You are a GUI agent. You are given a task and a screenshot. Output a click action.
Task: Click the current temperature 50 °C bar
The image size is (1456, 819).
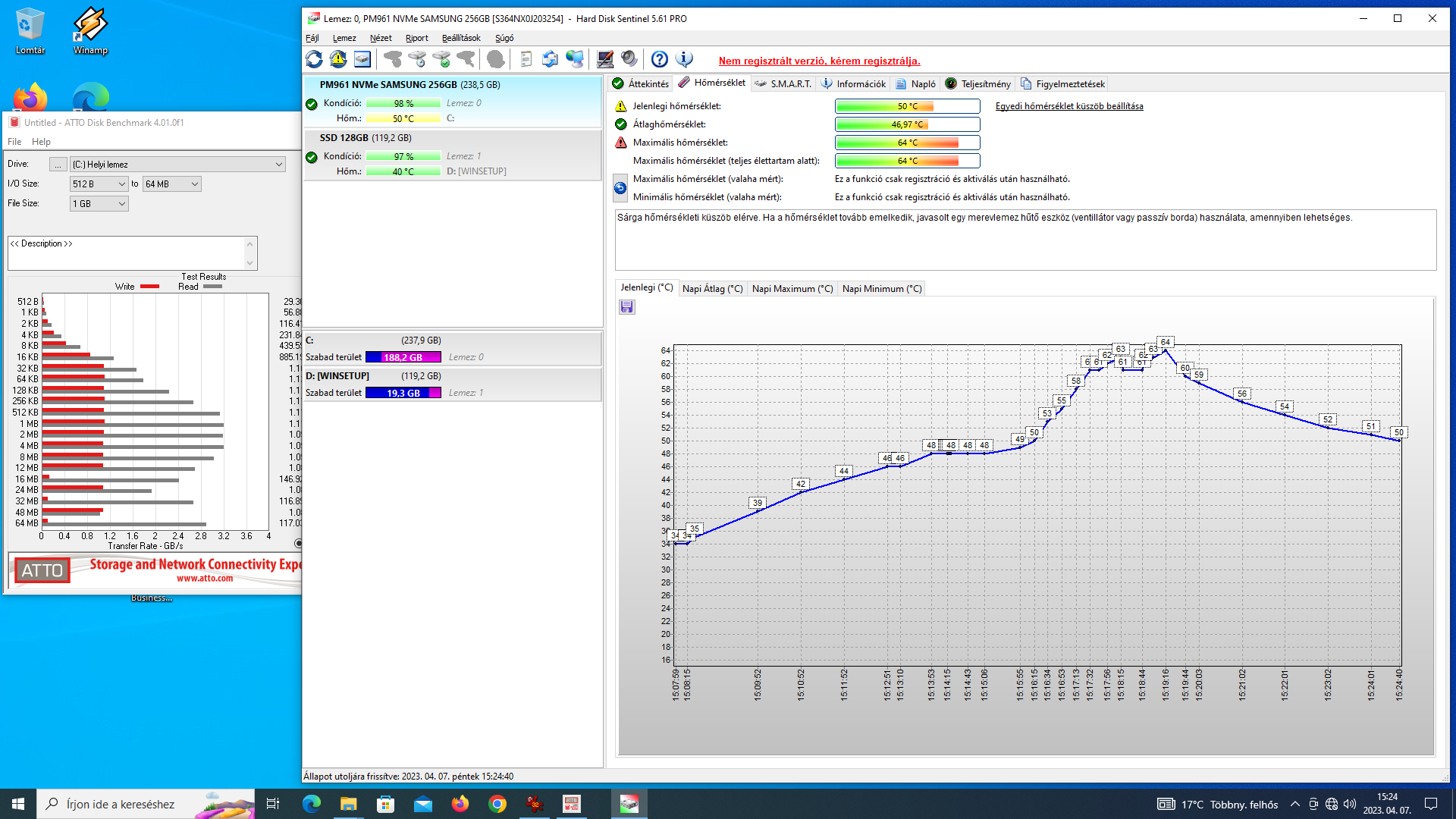coord(907,106)
